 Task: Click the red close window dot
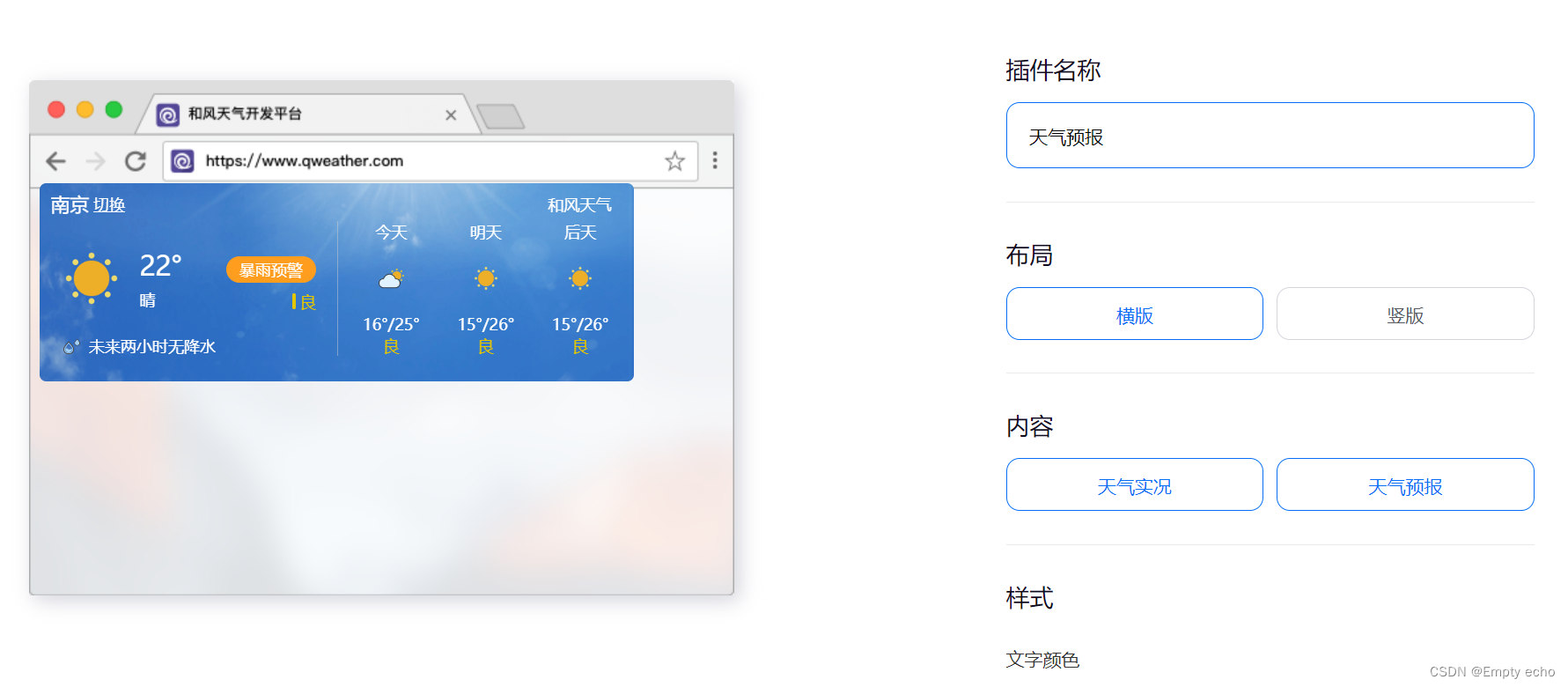(x=56, y=109)
